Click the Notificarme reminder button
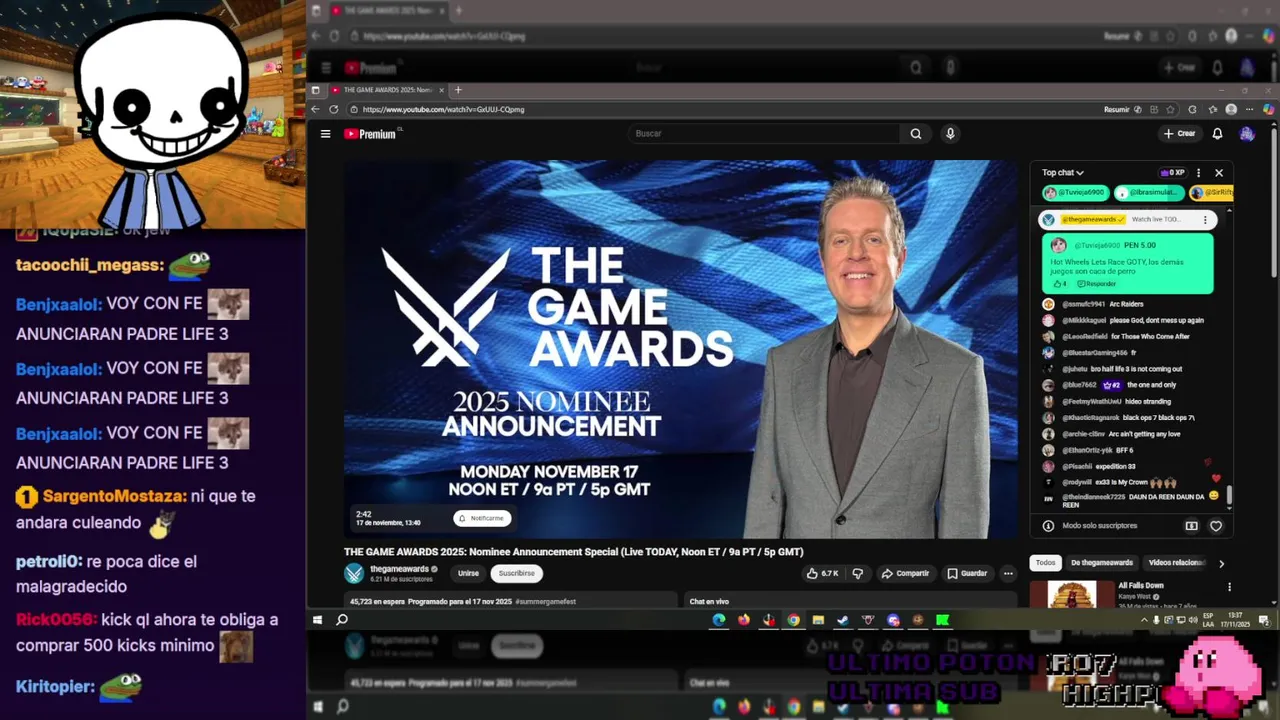Screen dimensions: 1280x720 pyautogui.click(x=482, y=518)
